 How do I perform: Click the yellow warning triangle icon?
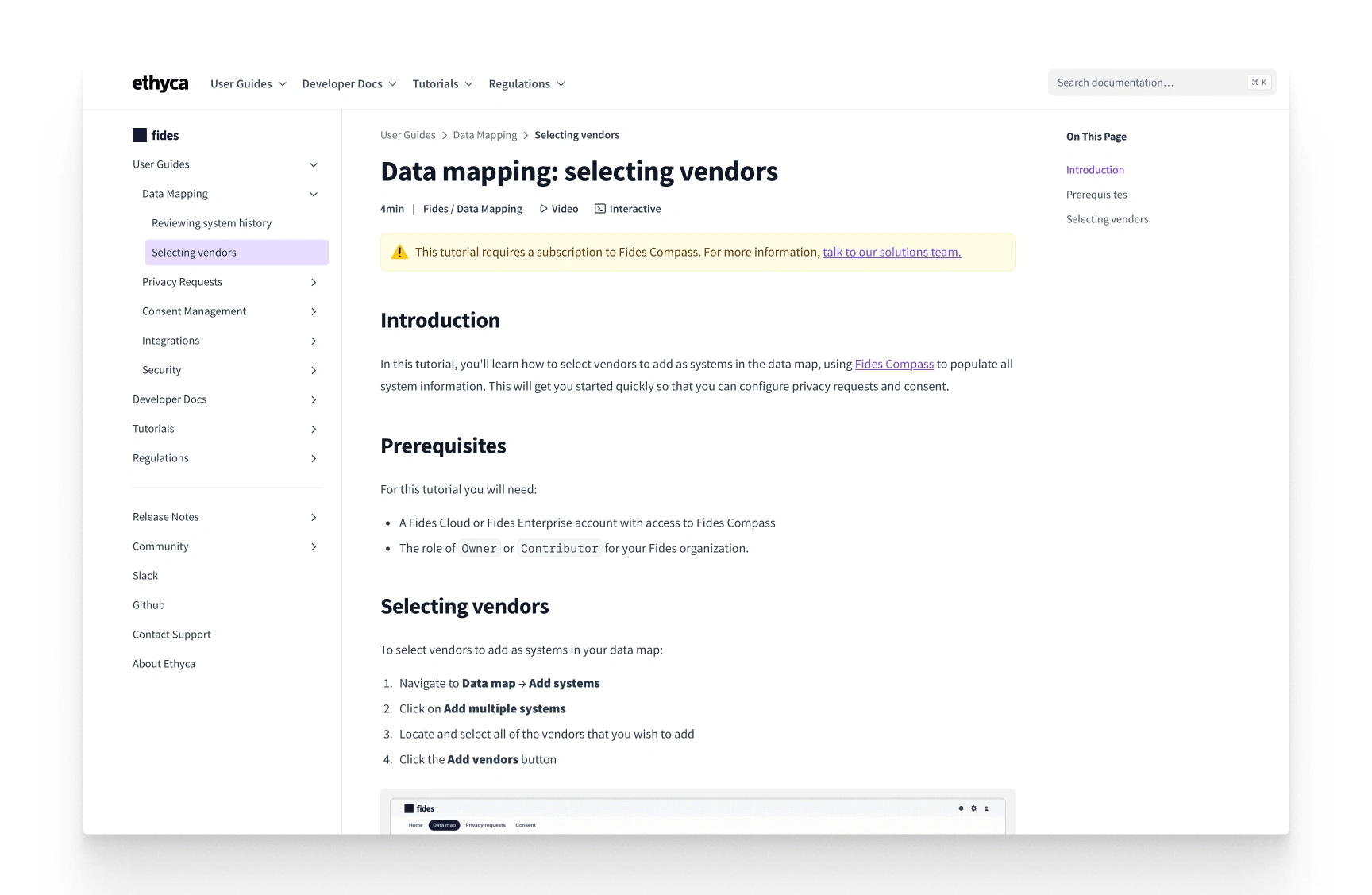point(400,253)
